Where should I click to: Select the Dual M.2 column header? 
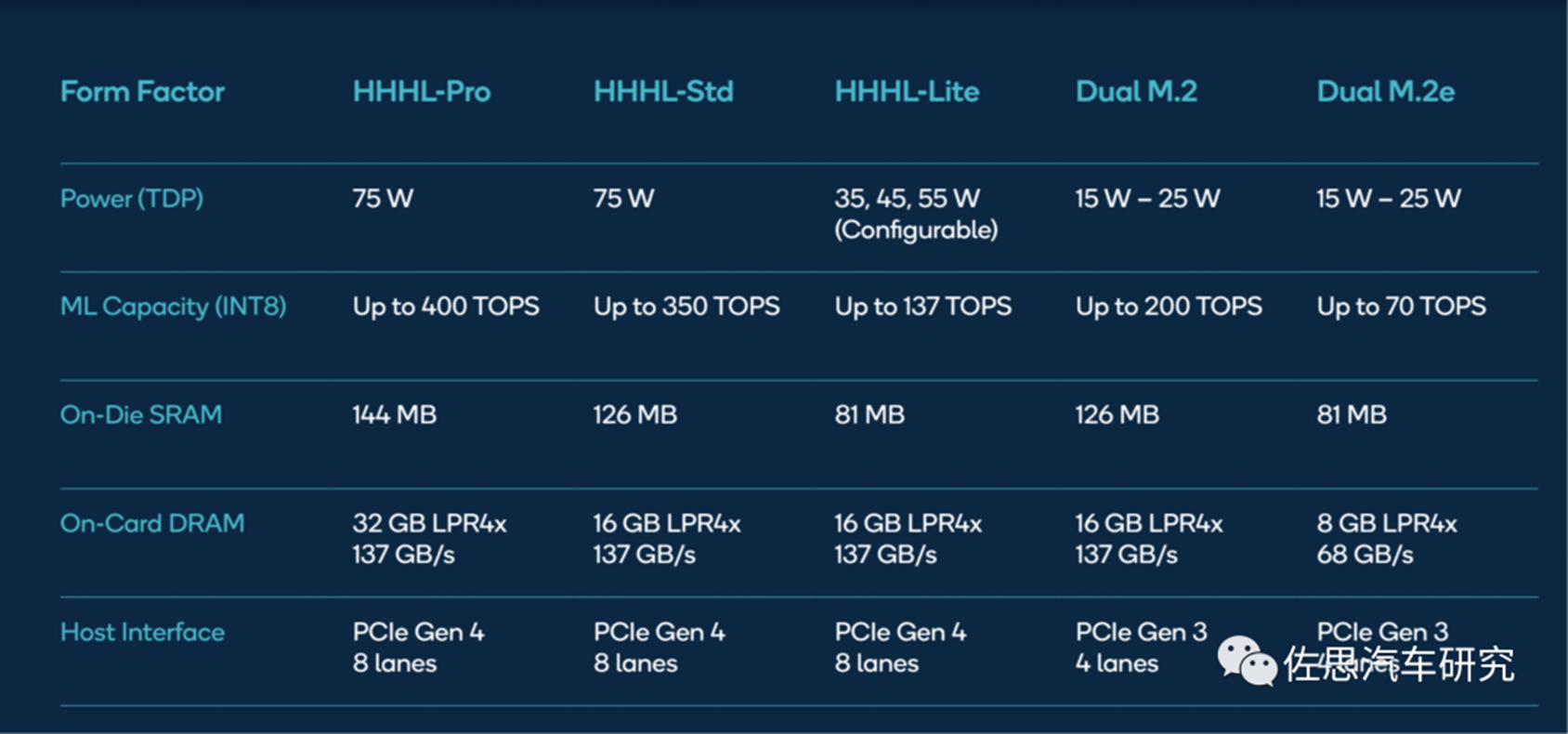pyautogui.click(x=1136, y=92)
